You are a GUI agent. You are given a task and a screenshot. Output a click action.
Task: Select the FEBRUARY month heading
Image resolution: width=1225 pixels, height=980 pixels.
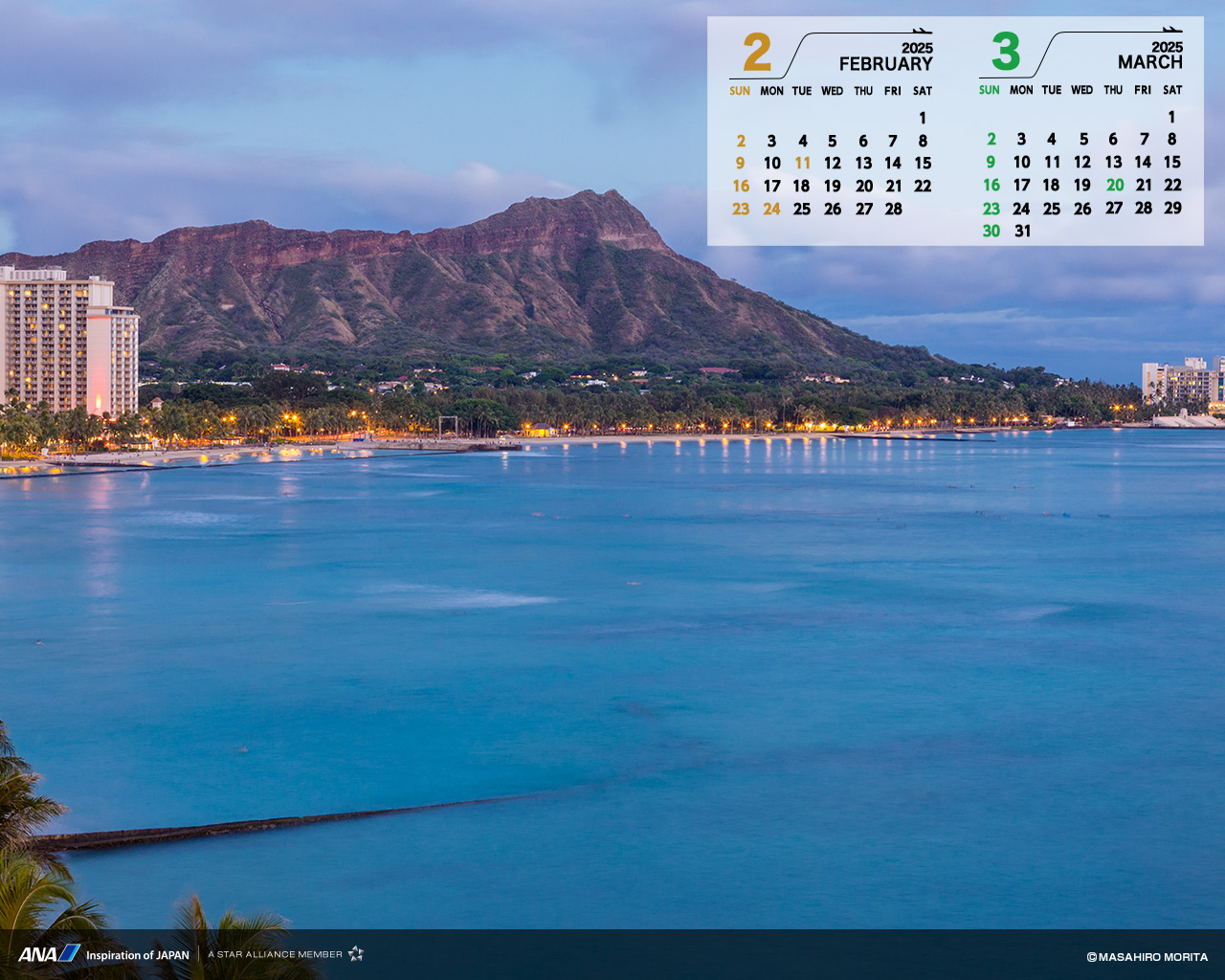(885, 64)
